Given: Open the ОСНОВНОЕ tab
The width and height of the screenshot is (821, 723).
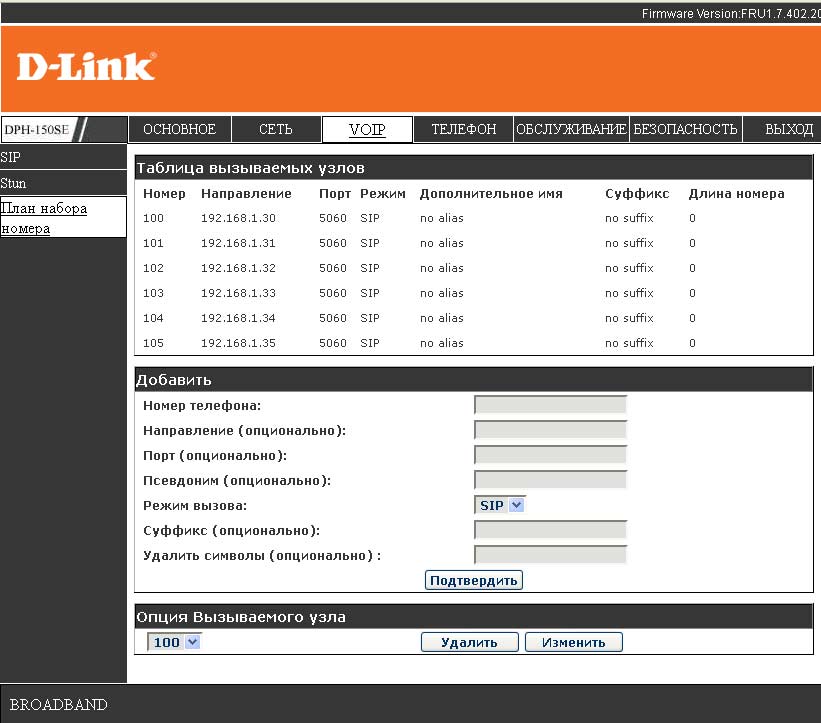Looking at the screenshot, I should 179,129.
